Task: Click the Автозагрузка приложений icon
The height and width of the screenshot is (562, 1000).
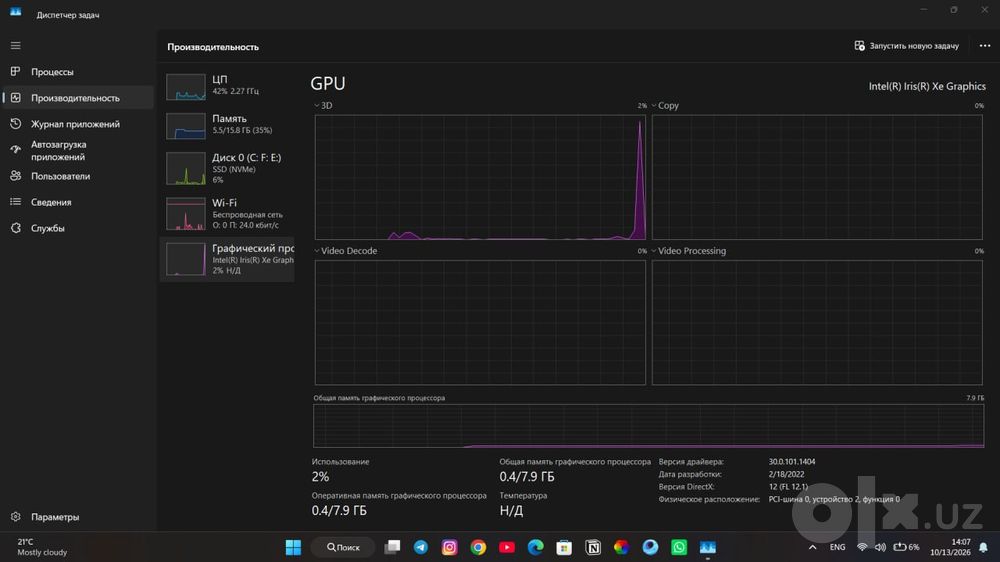Action: 15,150
